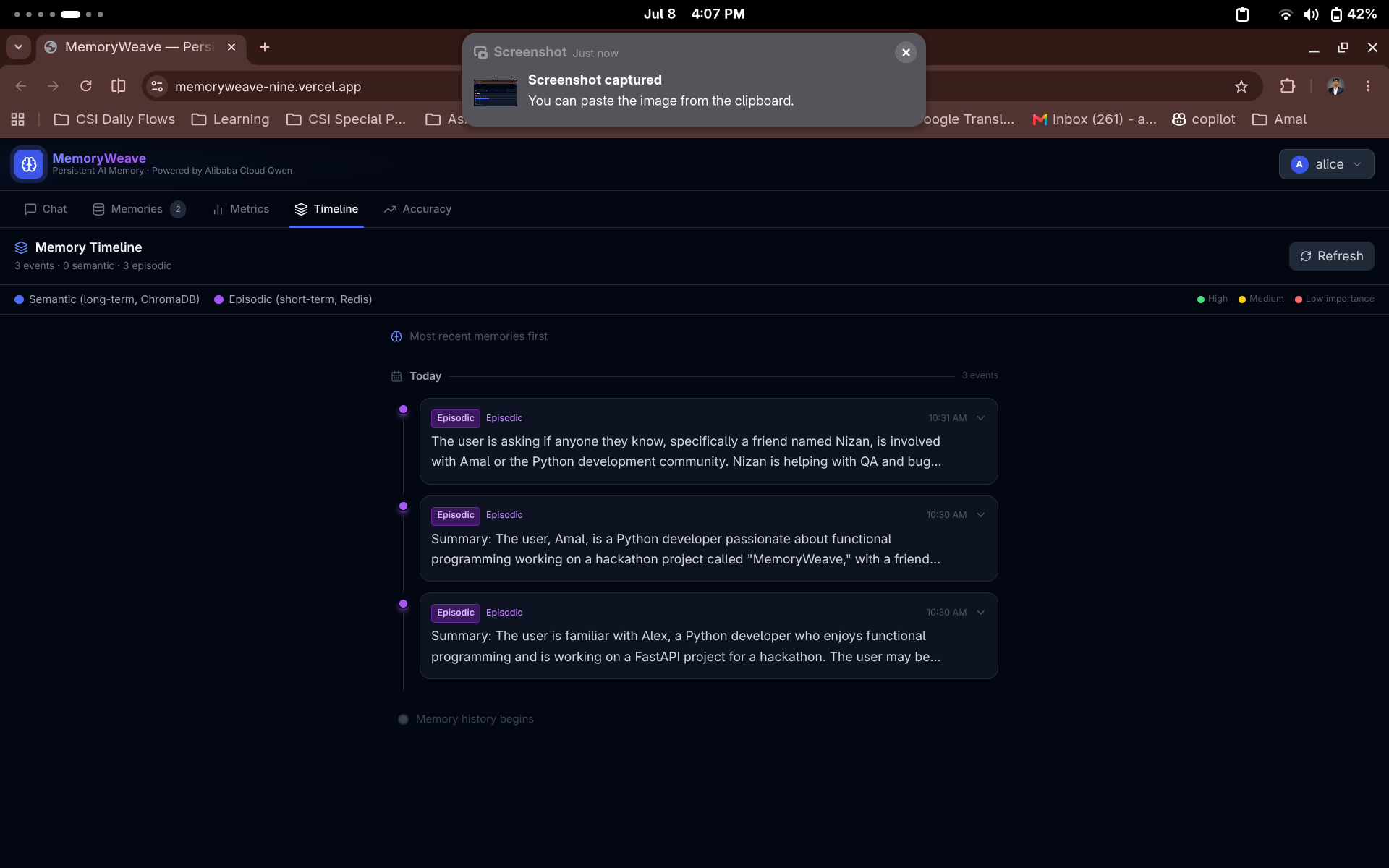The height and width of the screenshot is (868, 1389).
Task: Click the Jul 8 4:07 PM clock
Action: (694, 14)
